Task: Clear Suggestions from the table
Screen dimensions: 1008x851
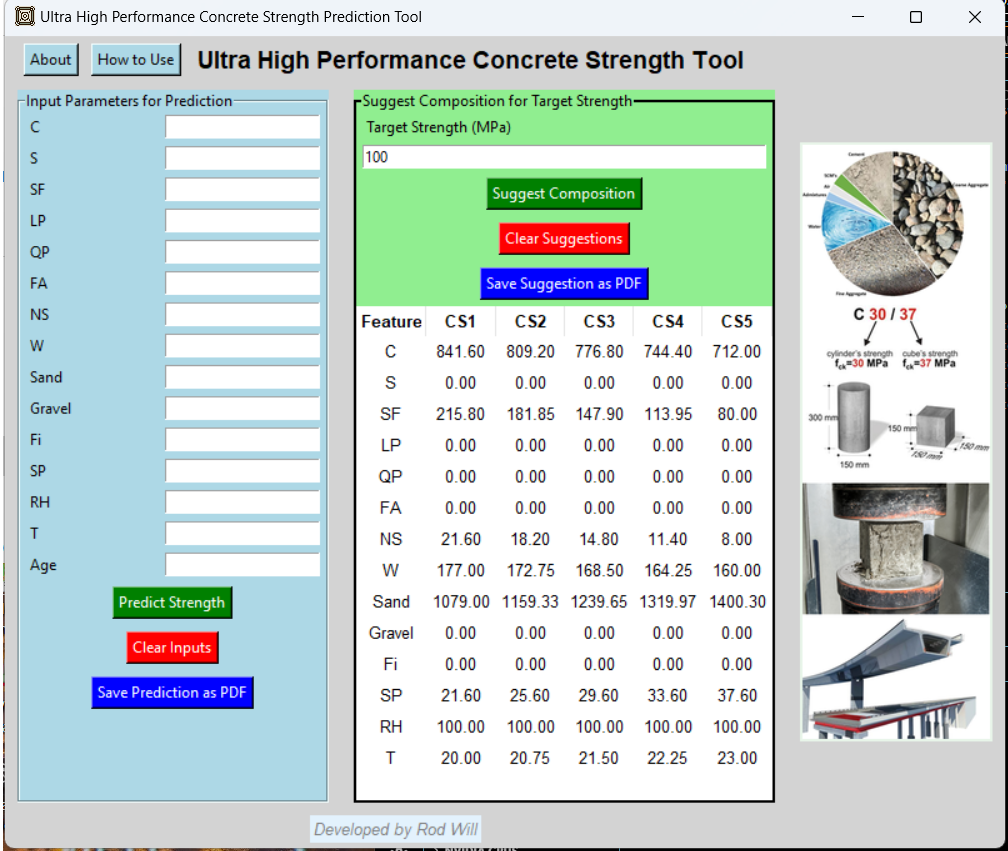Action: [x=564, y=239]
